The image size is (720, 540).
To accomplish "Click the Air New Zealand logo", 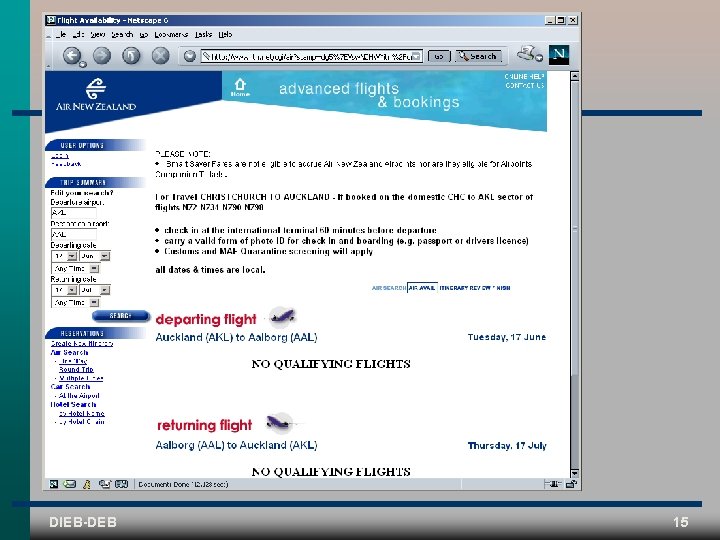I will (96, 94).
